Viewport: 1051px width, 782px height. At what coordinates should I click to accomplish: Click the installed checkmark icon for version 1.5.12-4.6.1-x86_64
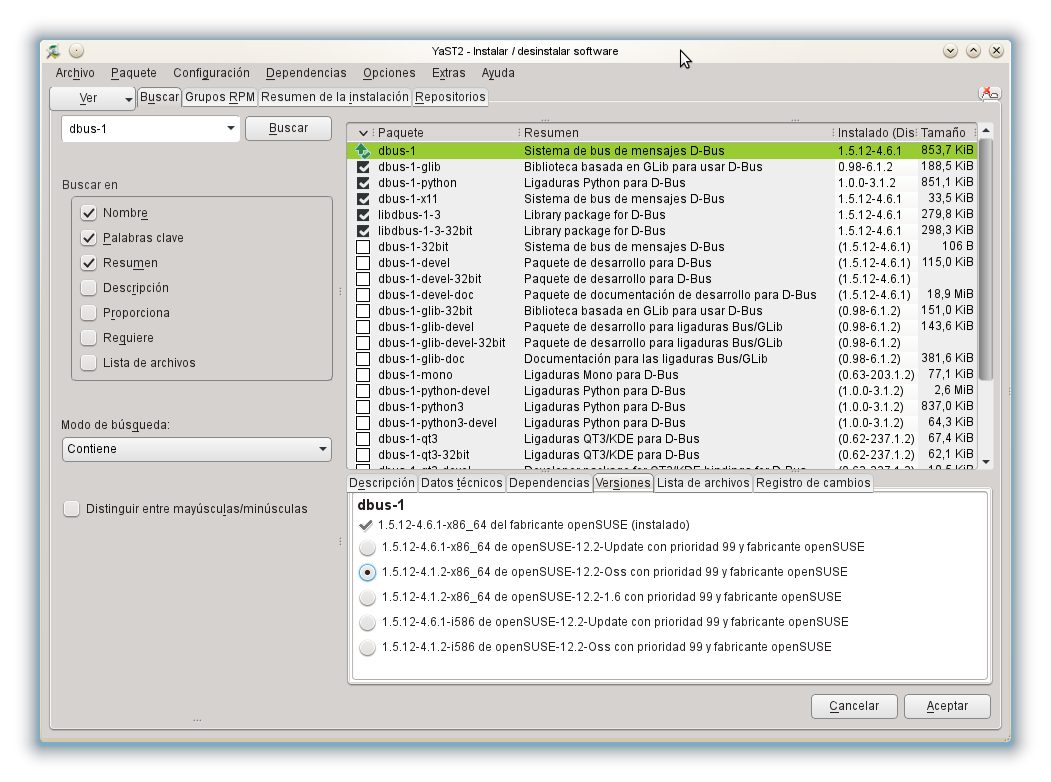pos(366,525)
